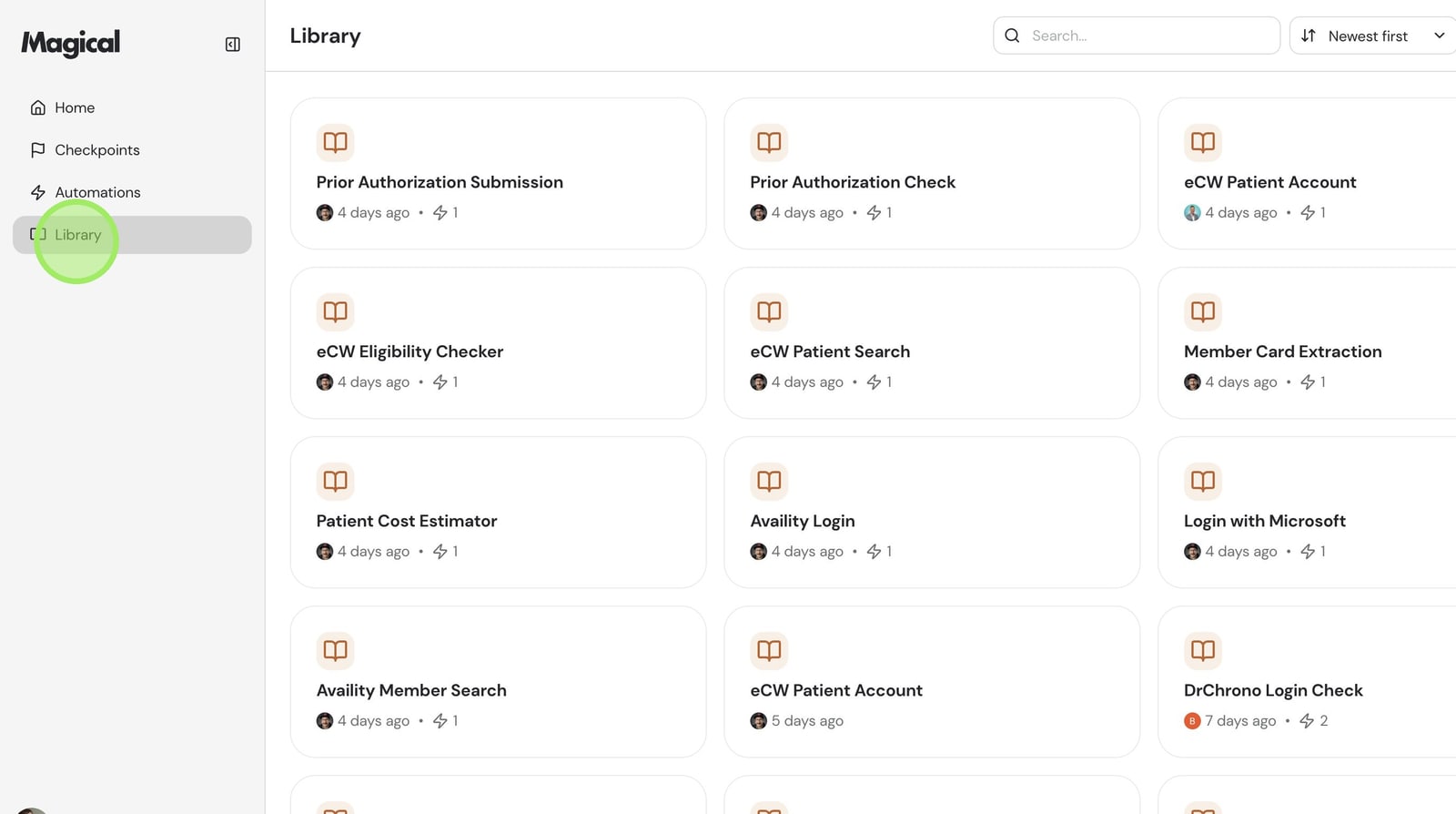Click book icon on Prior Authorization Submission

point(336,142)
